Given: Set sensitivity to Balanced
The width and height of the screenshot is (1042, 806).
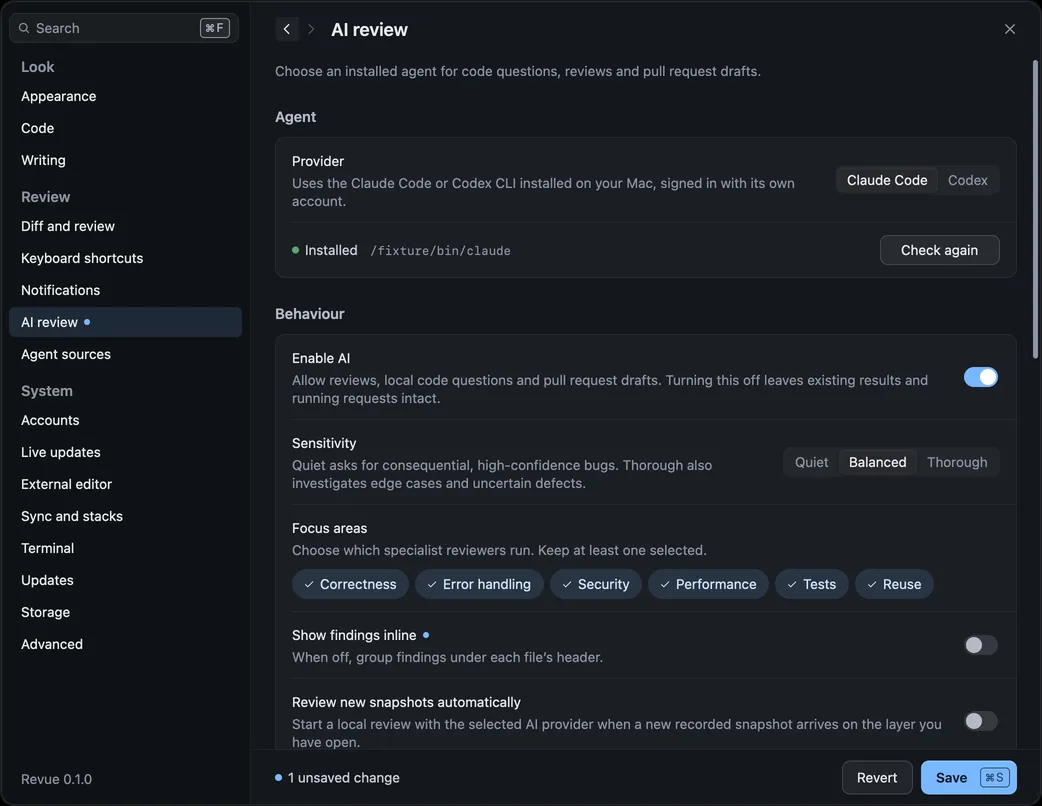Looking at the screenshot, I should click(x=877, y=462).
